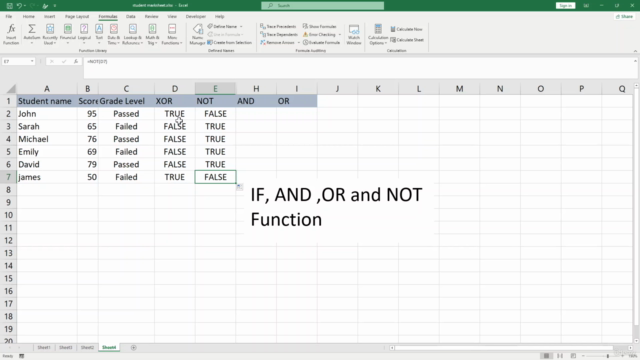
Task: Select the 'AND' header cell
Action: click(256, 101)
